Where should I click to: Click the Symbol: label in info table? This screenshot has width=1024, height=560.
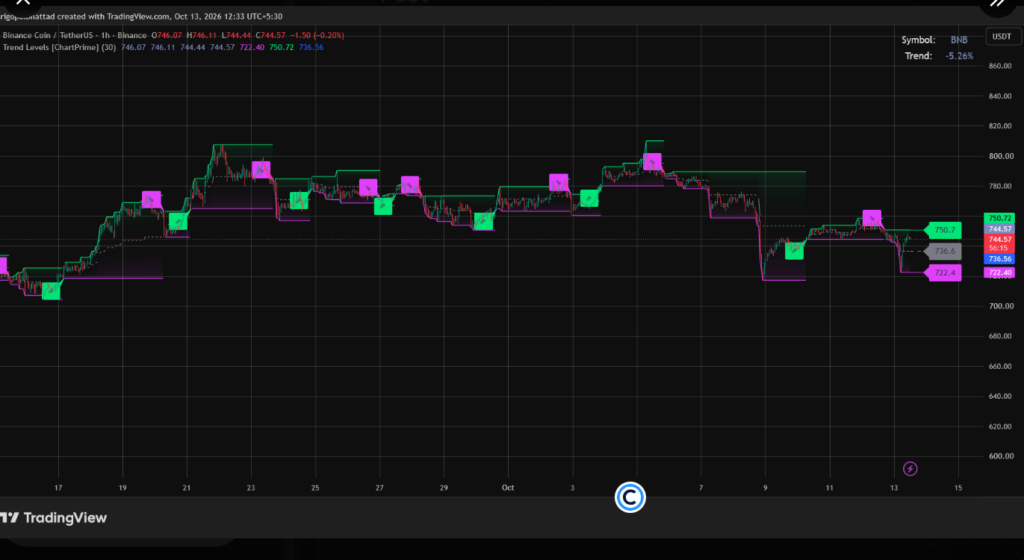coord(918,40)
